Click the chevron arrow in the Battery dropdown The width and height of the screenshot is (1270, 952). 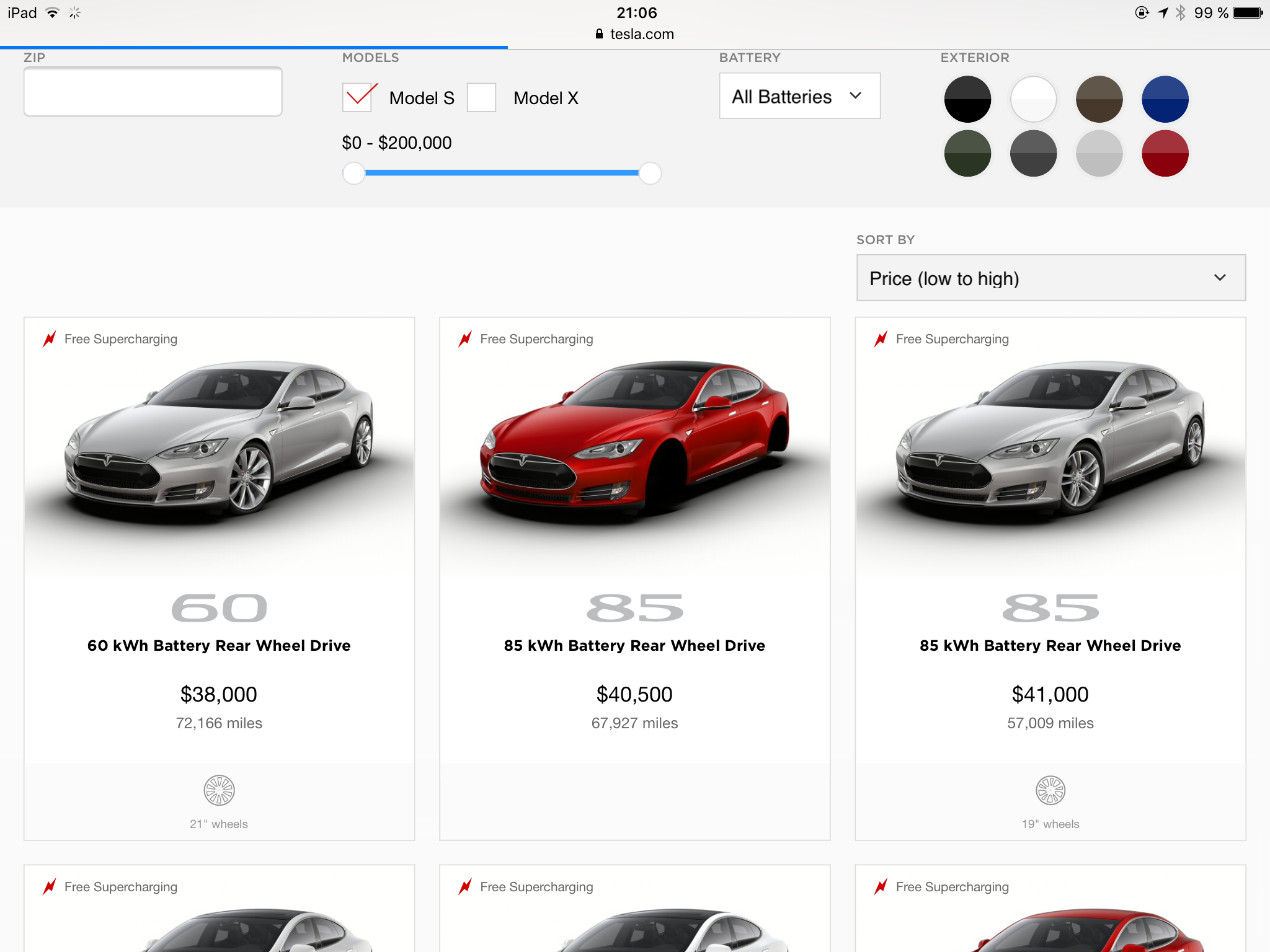(856, 95)
